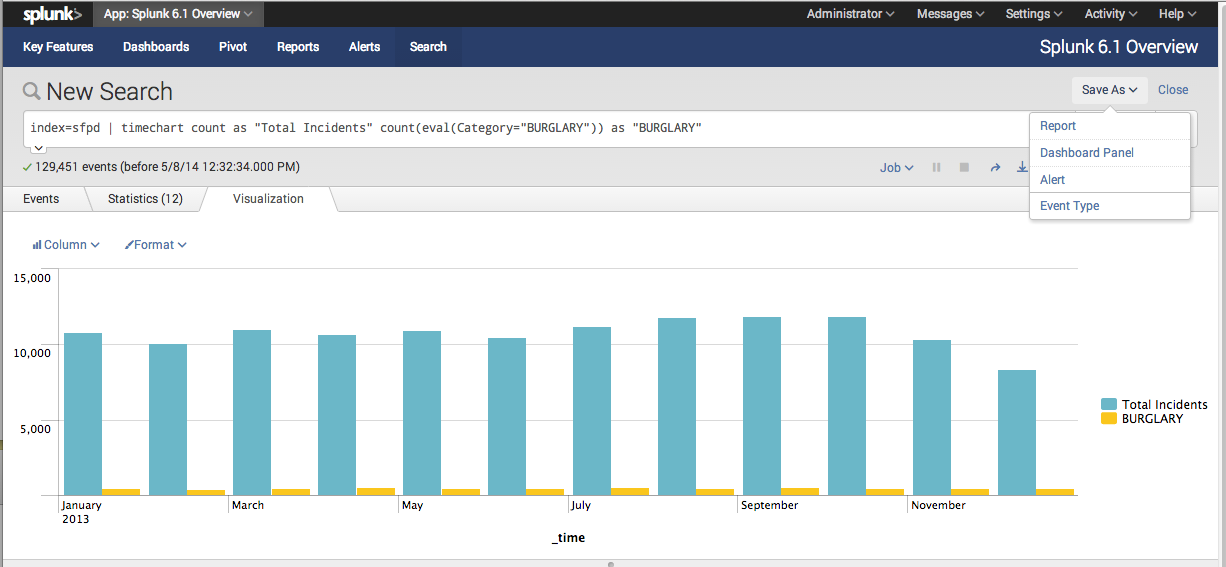
Task: Click the export download icon
Action: [1022, 168]
